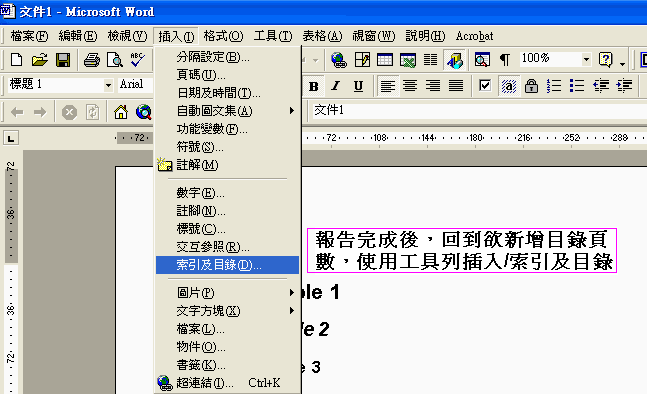647x394 pixels.
Task: Choose 頁碼 menu entry
Action: click(x=227, y=75)
